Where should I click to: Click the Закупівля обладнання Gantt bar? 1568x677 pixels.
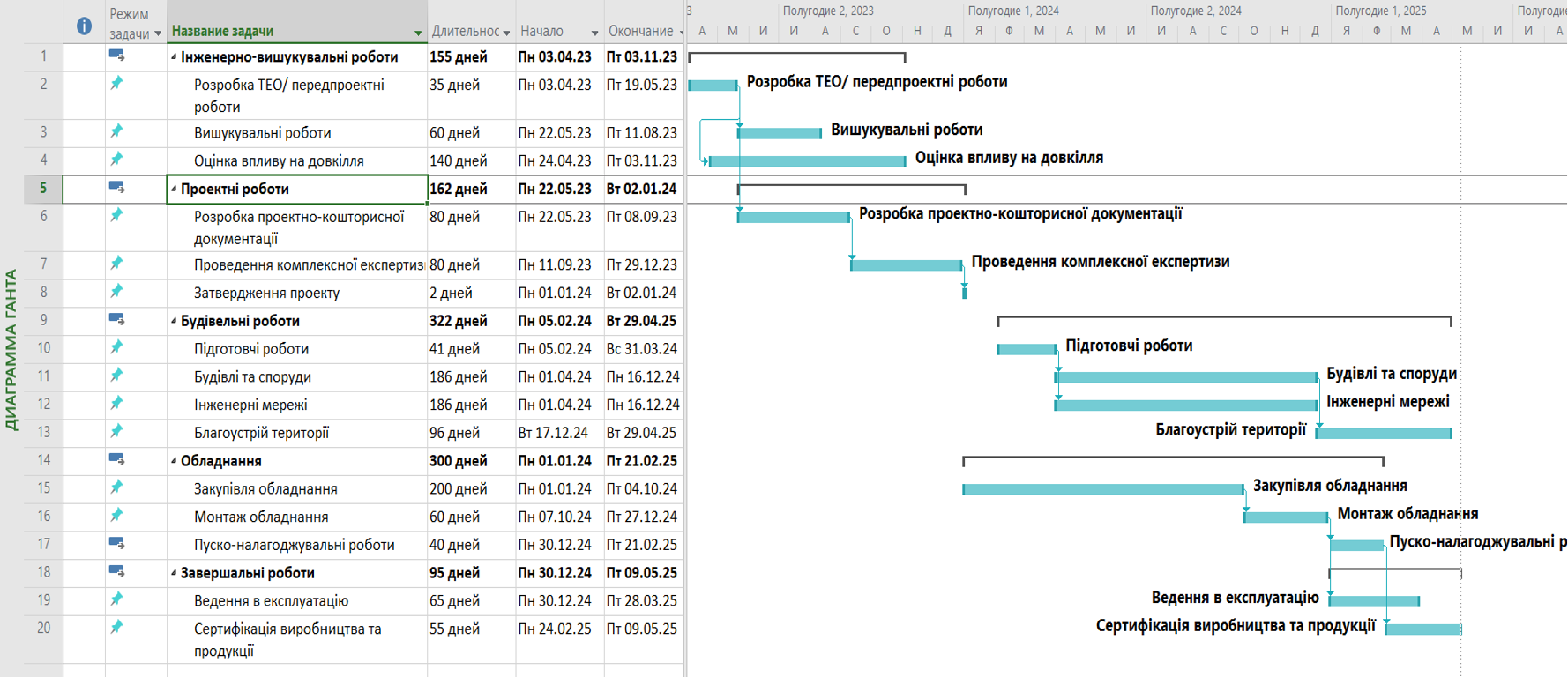[x=1102, y=489]
